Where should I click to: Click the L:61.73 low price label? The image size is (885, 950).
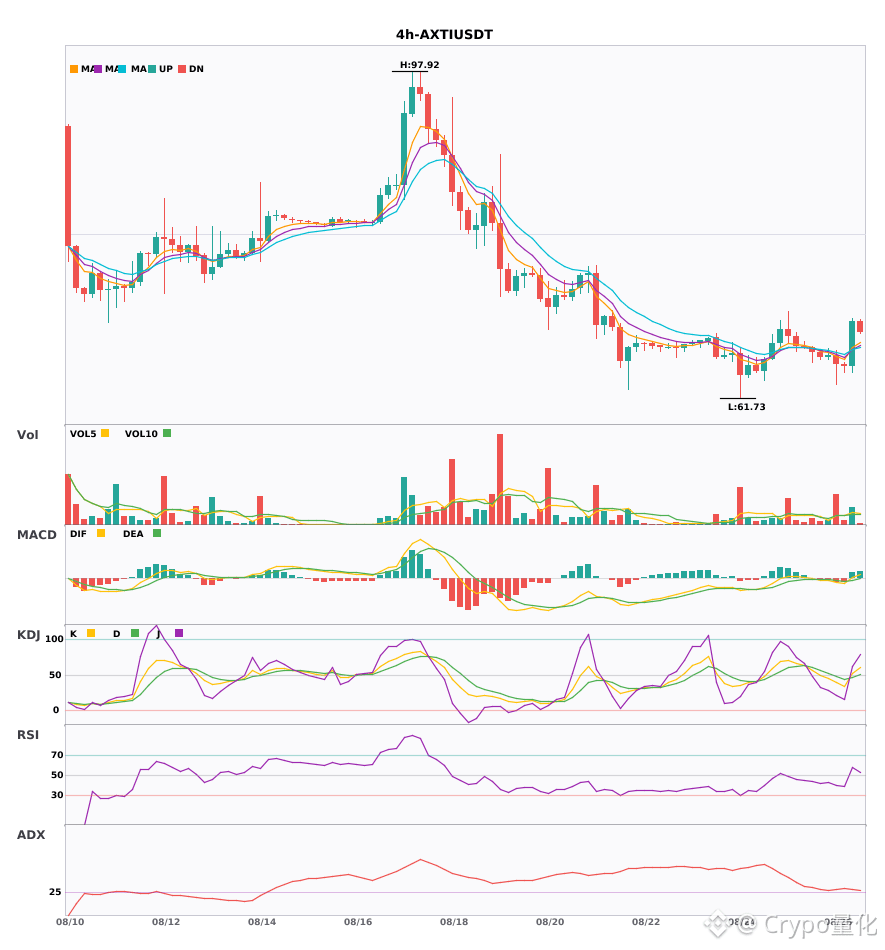tap(746, 407)
